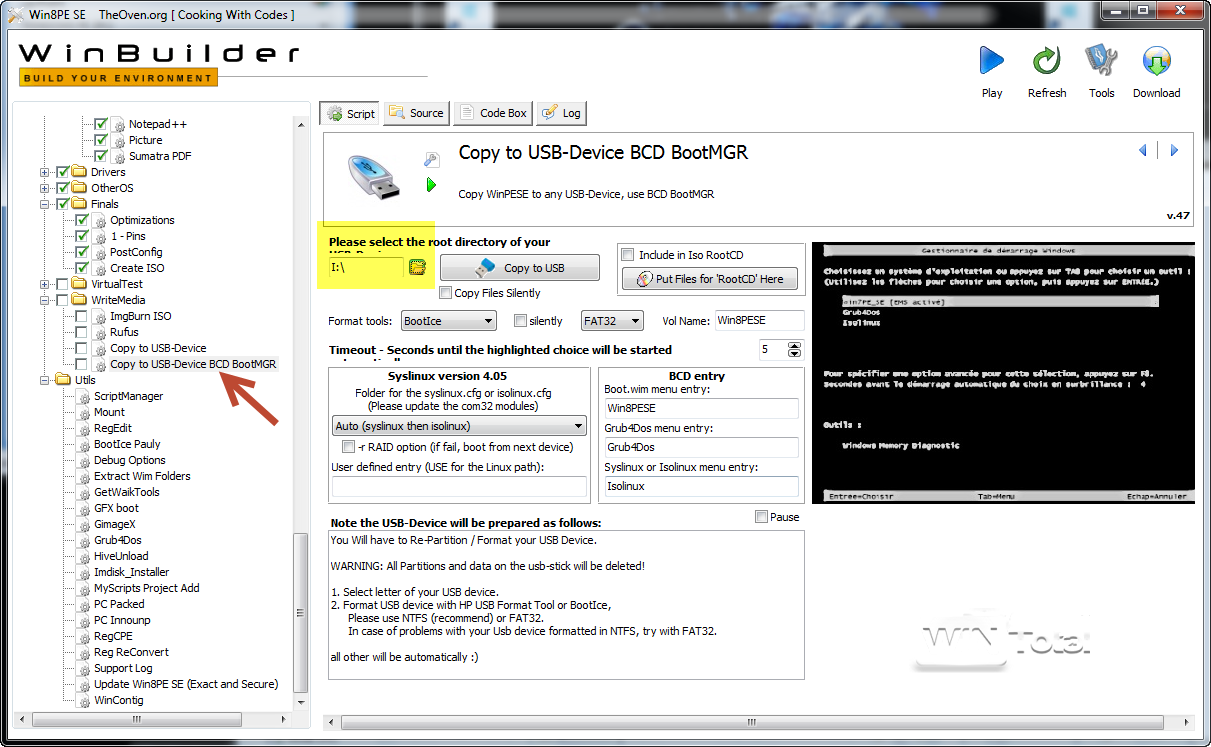Select PostConfig in the Finals folder
1211x747 pixels.
coord(136,252)
